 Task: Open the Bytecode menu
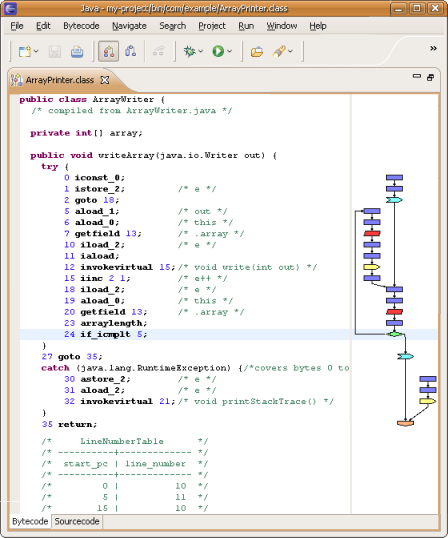pos(81,26)
